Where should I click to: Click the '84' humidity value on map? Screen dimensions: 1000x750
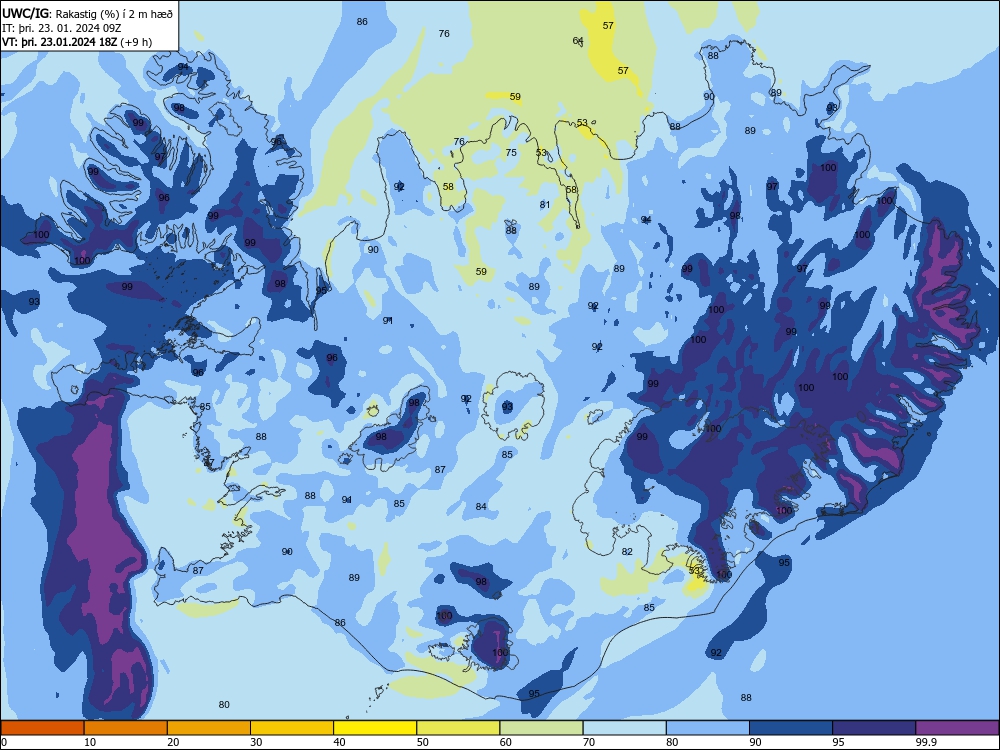(x=481, y=506)
